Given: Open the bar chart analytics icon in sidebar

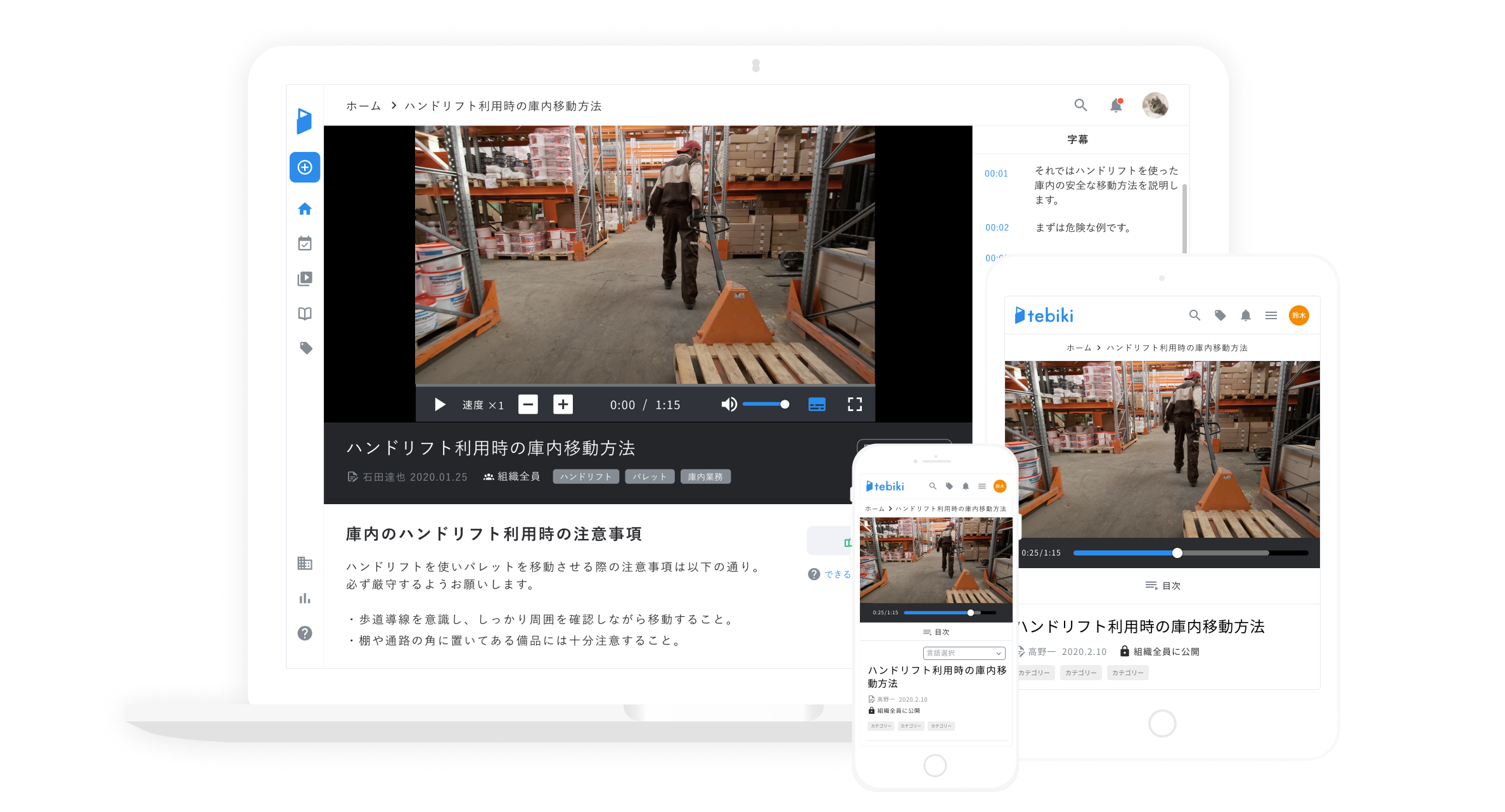Looking at the screenshot, I should (x=305, y=598).
